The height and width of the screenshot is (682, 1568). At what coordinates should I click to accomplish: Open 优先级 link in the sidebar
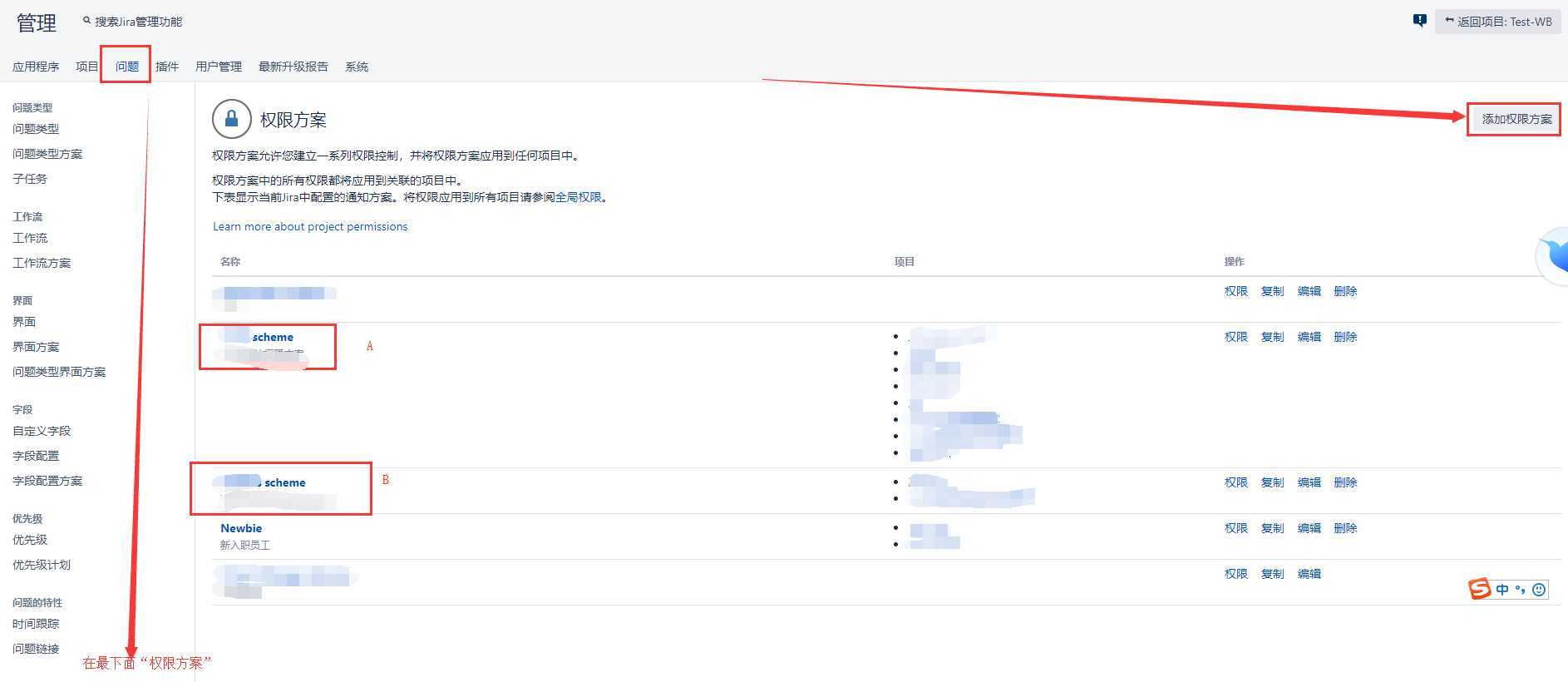[x=30, y=540]
